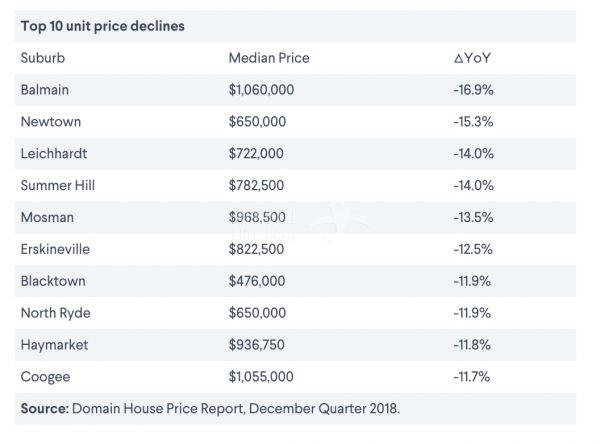600x444 pixels.
Task: Click the ΔYoY column header
Action: [472, 58]
